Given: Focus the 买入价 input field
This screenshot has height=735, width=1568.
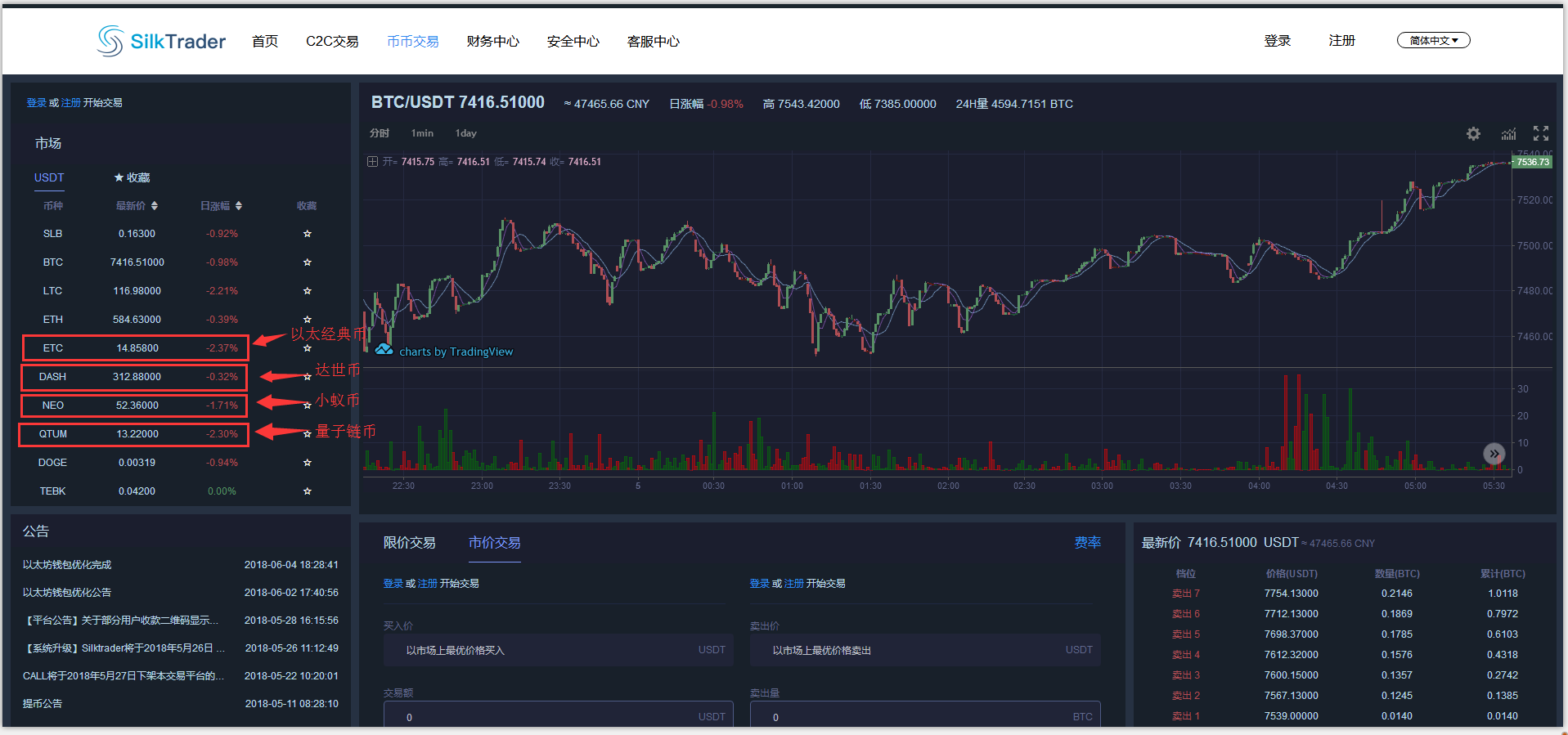Looking at the screenshot, I should 559,650.
